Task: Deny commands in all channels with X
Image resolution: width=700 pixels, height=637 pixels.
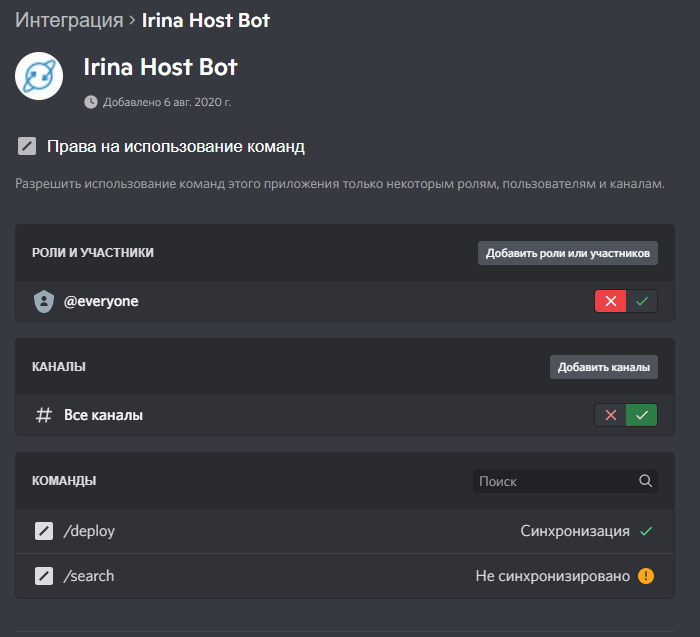Action: pos(610,415)
